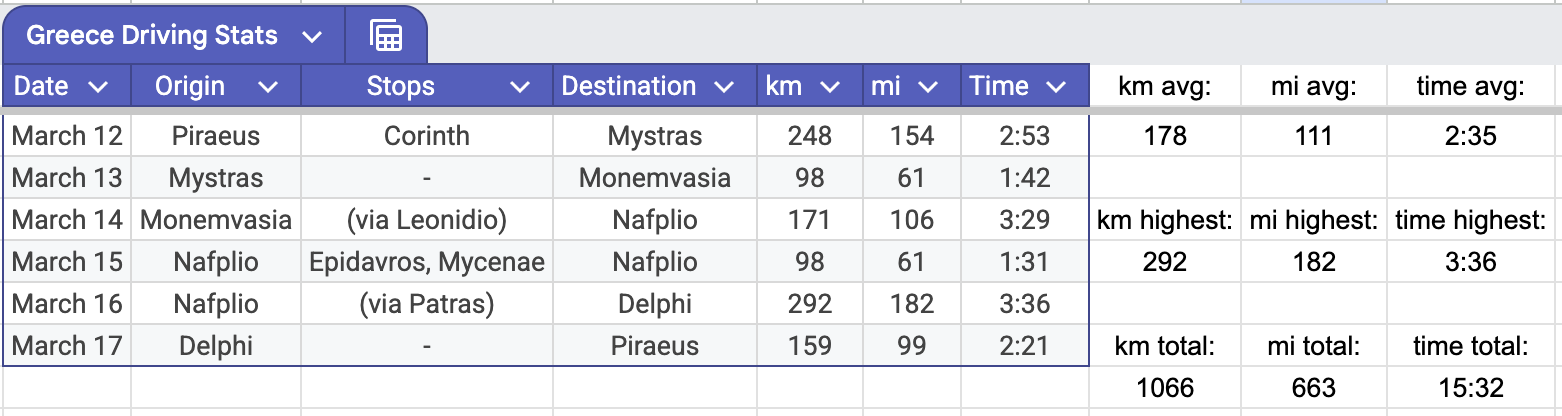1562x416 pixels.
Task: Click the km column dropdown arrow
Action: pyautogui.click(x=829, y=87)
